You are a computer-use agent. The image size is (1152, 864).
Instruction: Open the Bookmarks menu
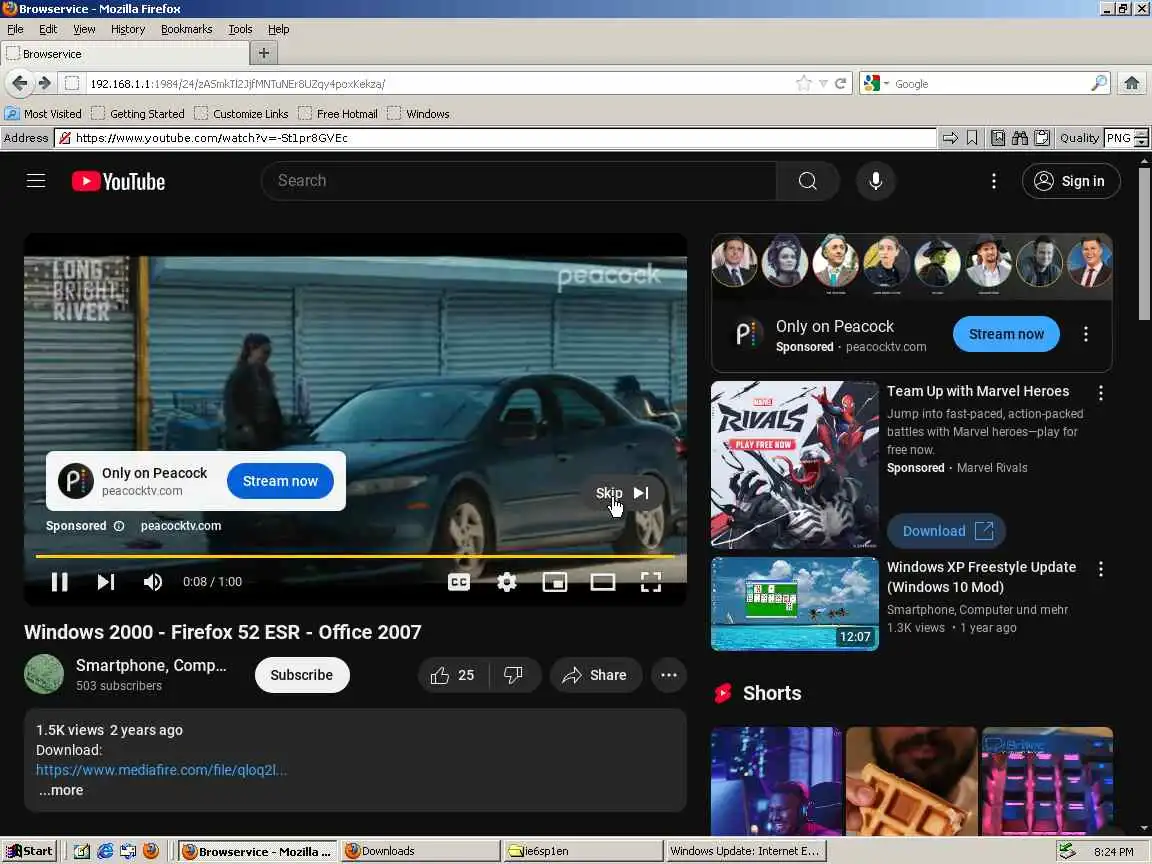tap(187, 29)
